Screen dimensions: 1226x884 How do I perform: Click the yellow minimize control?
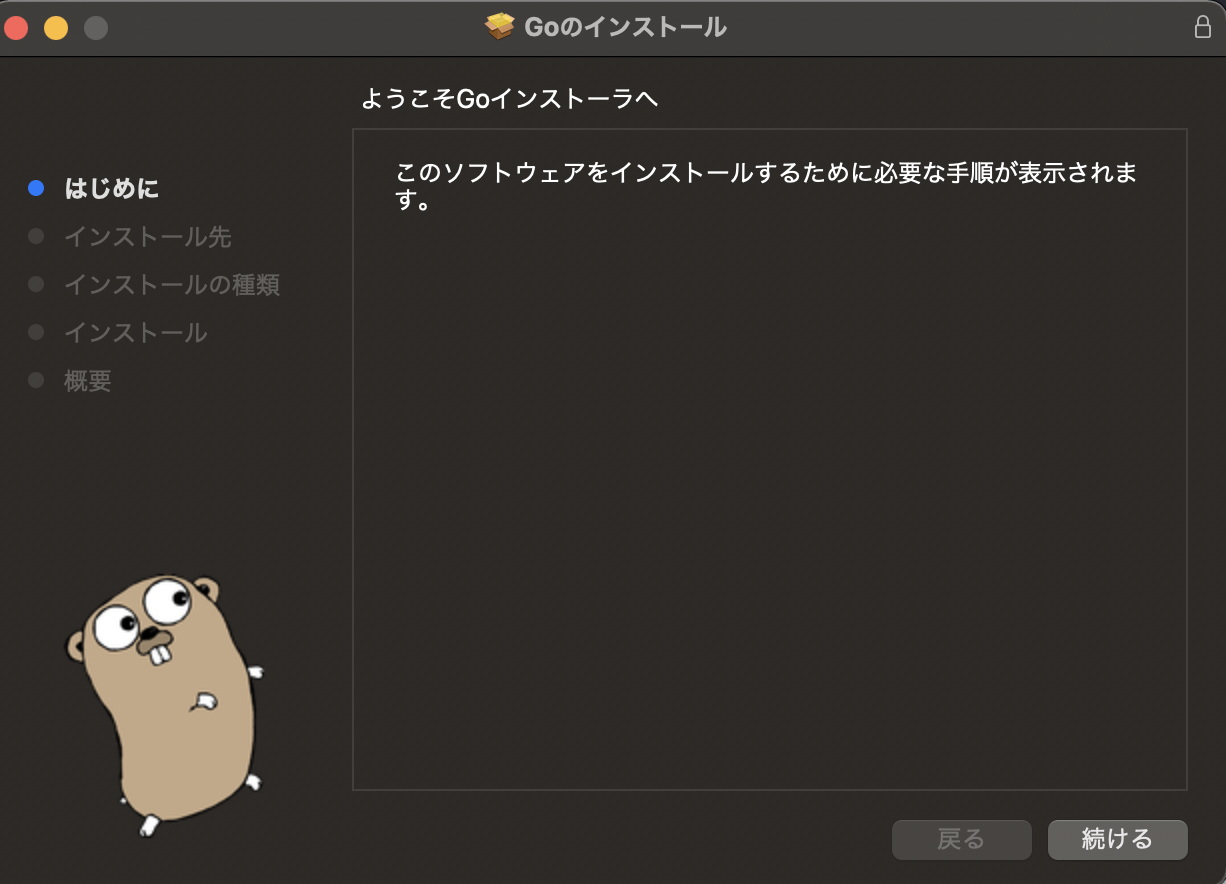(x=56, y=28)
